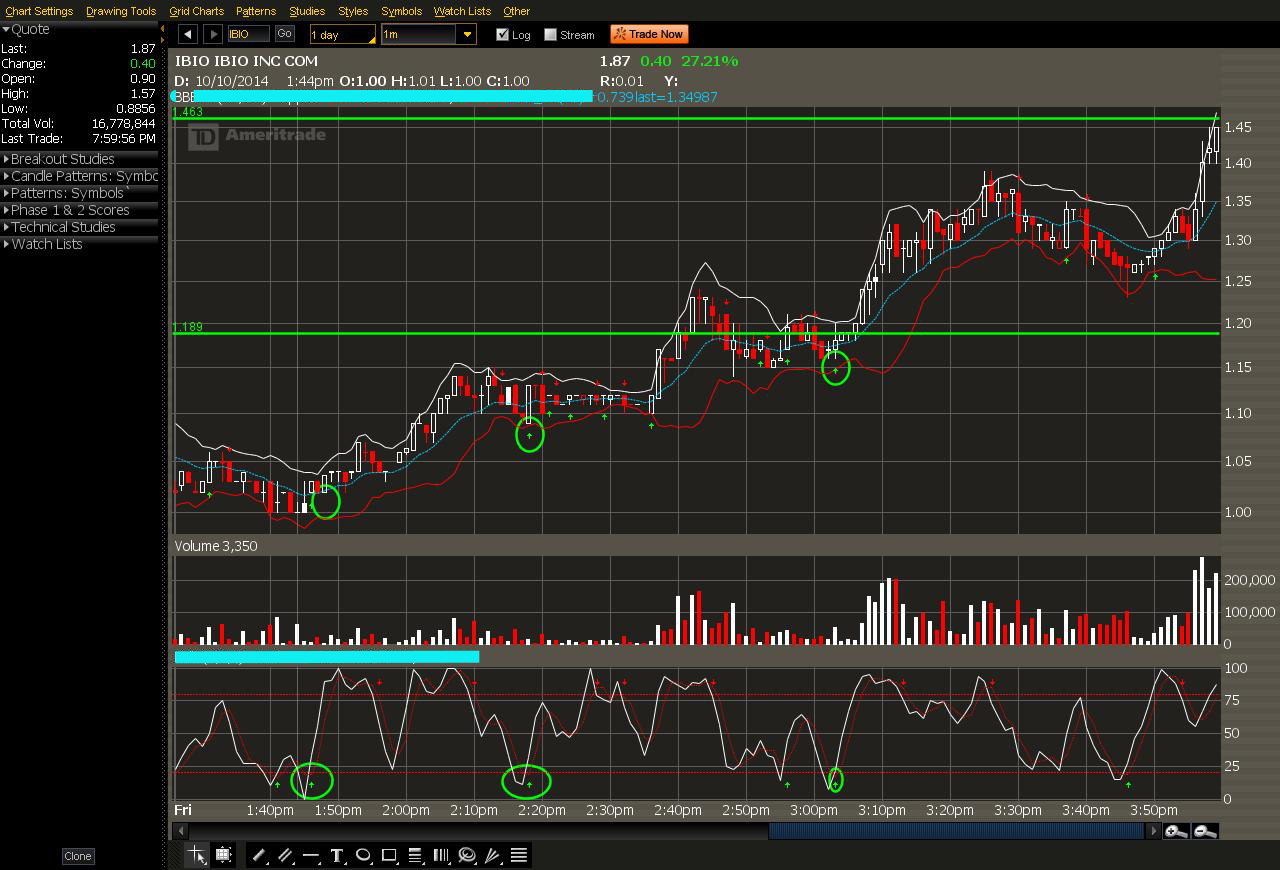Select the trendline drawing tool

click(x=259, y=855)
